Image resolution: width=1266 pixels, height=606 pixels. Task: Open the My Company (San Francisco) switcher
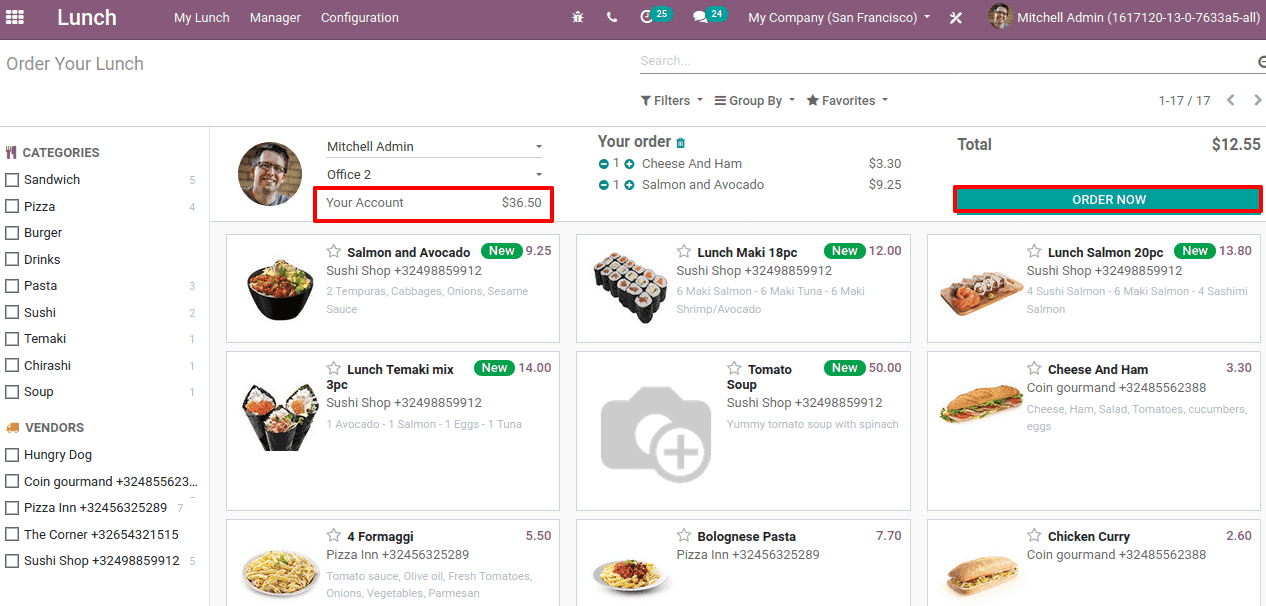pos(839,18)
